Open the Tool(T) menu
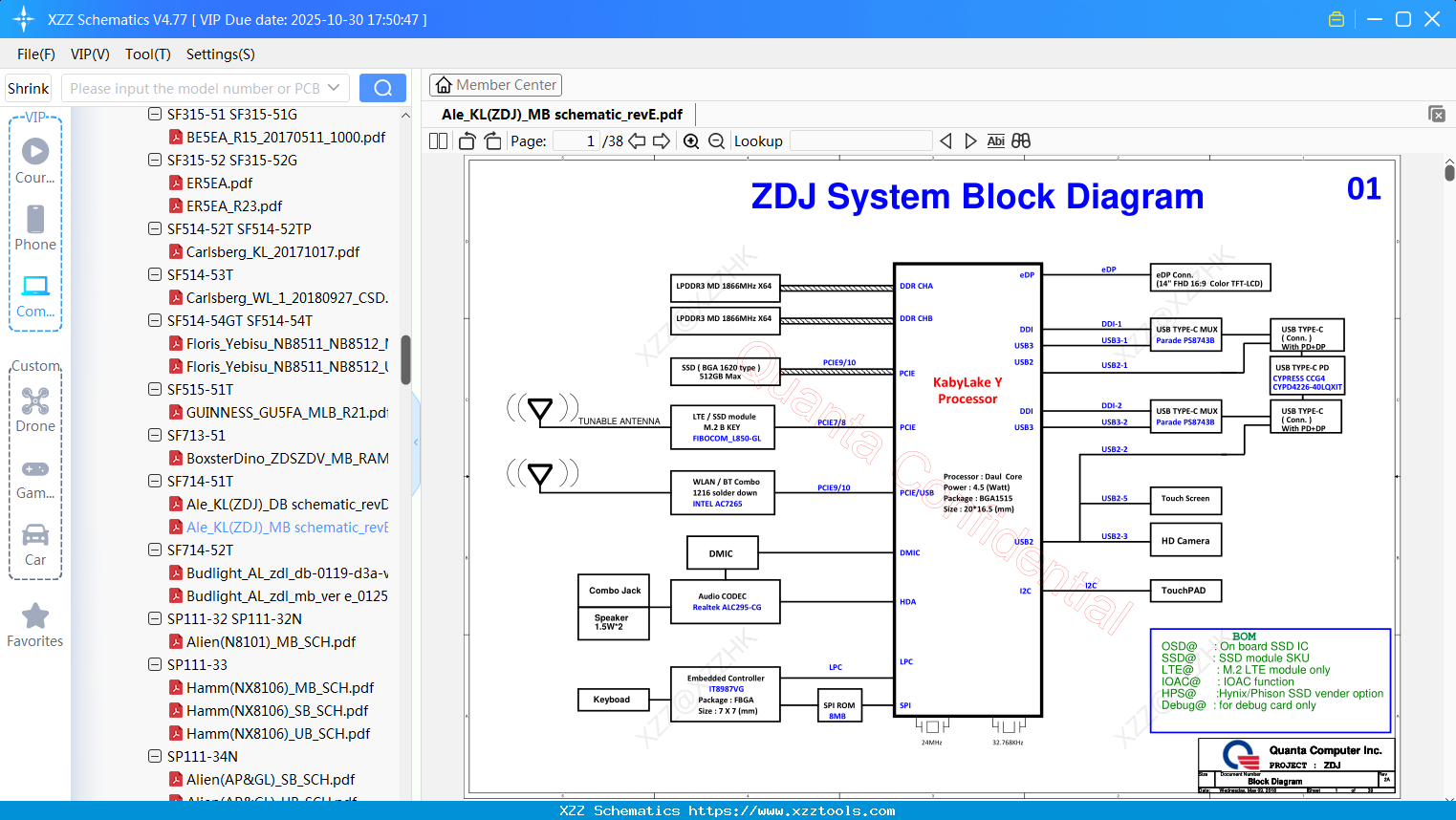 point(148,54)
